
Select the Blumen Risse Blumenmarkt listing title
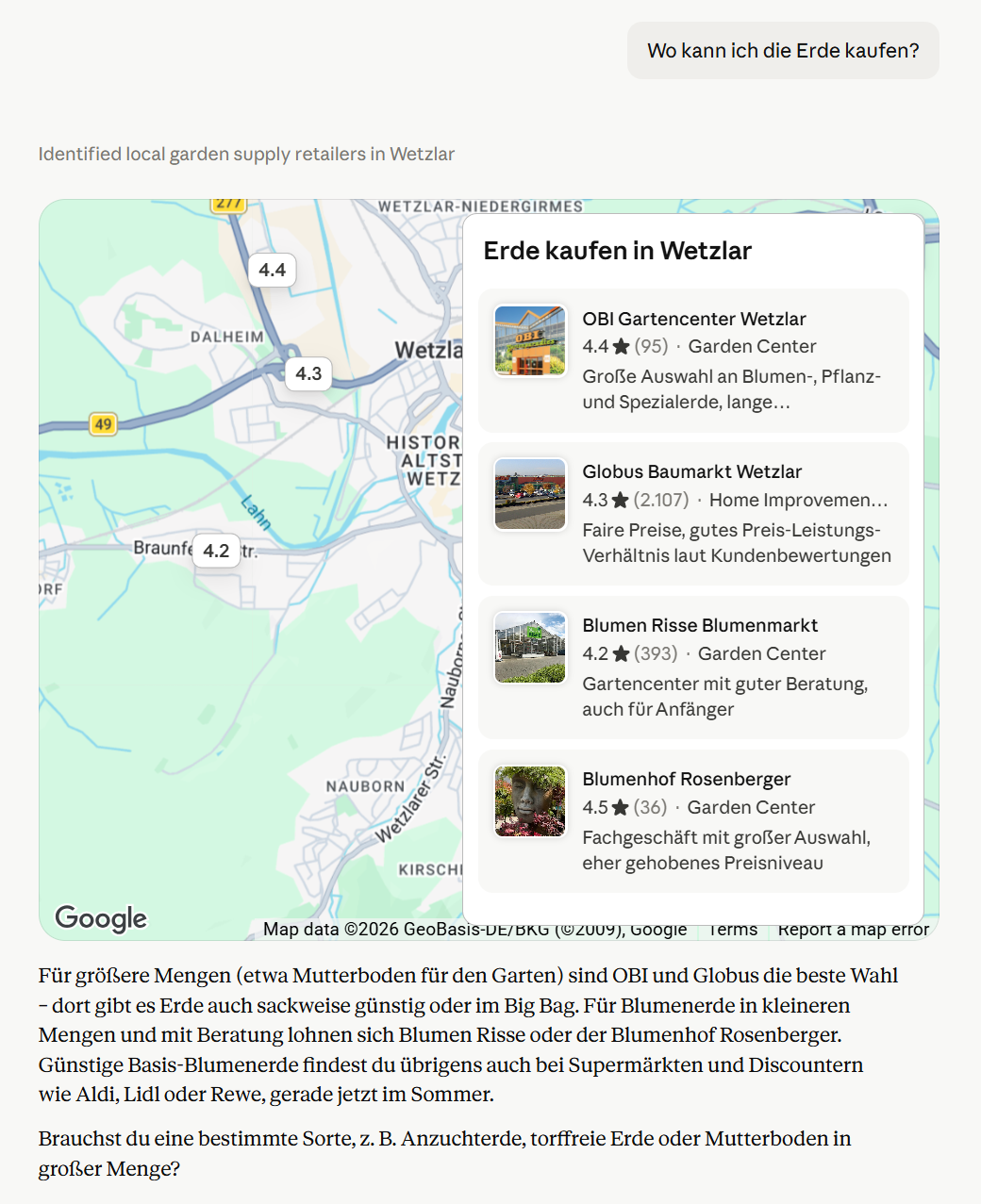(x=700, y=625)
